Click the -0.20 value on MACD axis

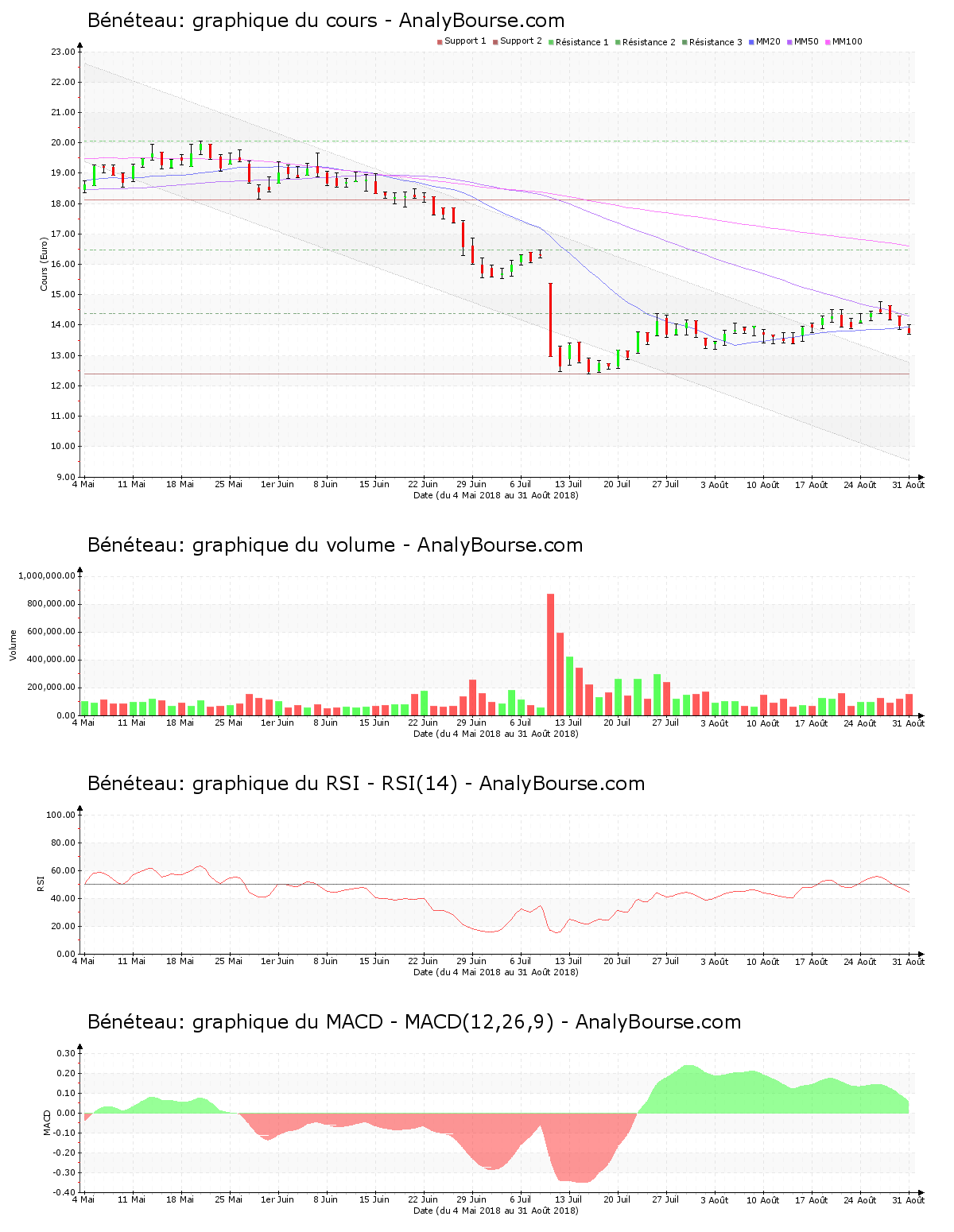(x=64, y=1153)
